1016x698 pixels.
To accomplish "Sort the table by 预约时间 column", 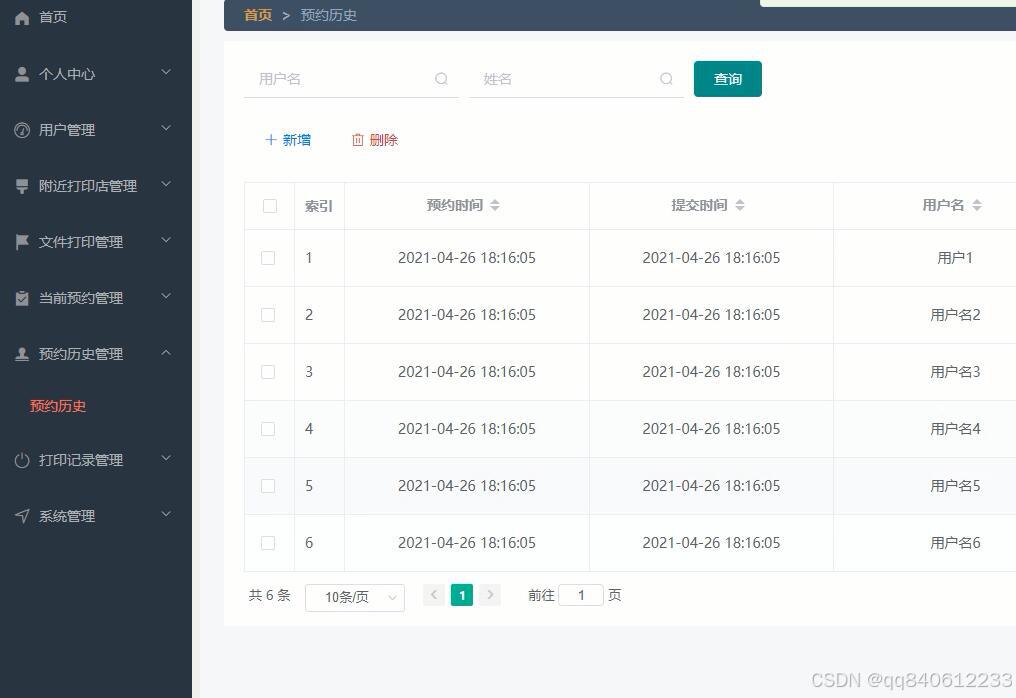I will coord(495,205).
